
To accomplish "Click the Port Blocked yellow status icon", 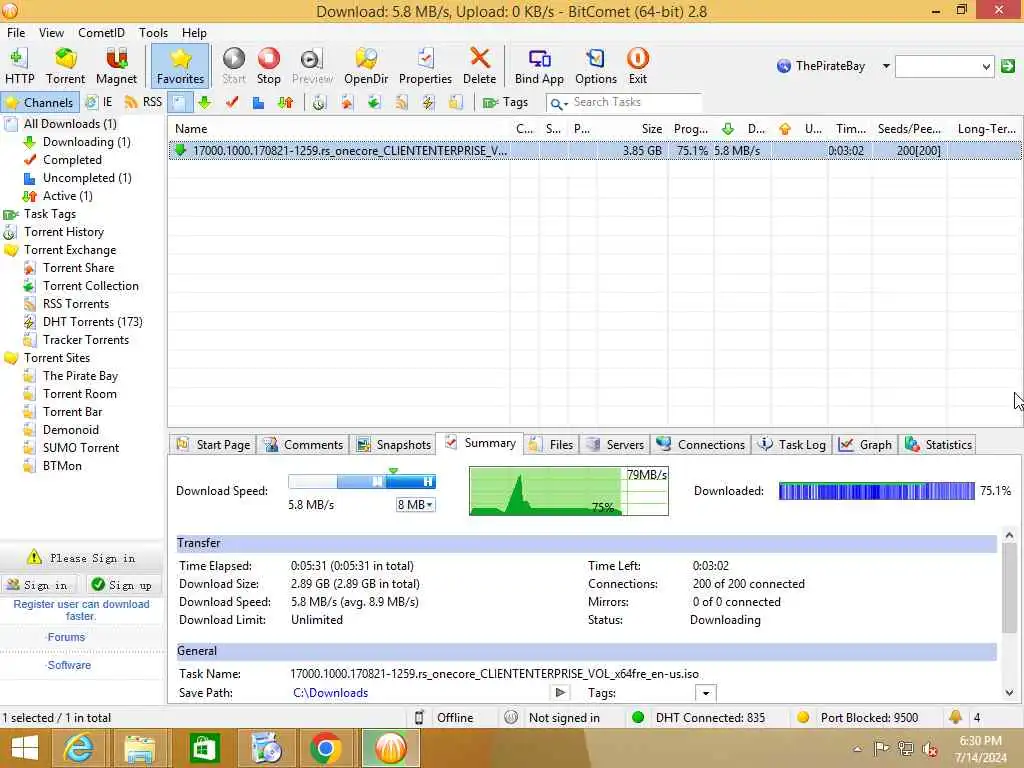I will click(x=803, y=718).
